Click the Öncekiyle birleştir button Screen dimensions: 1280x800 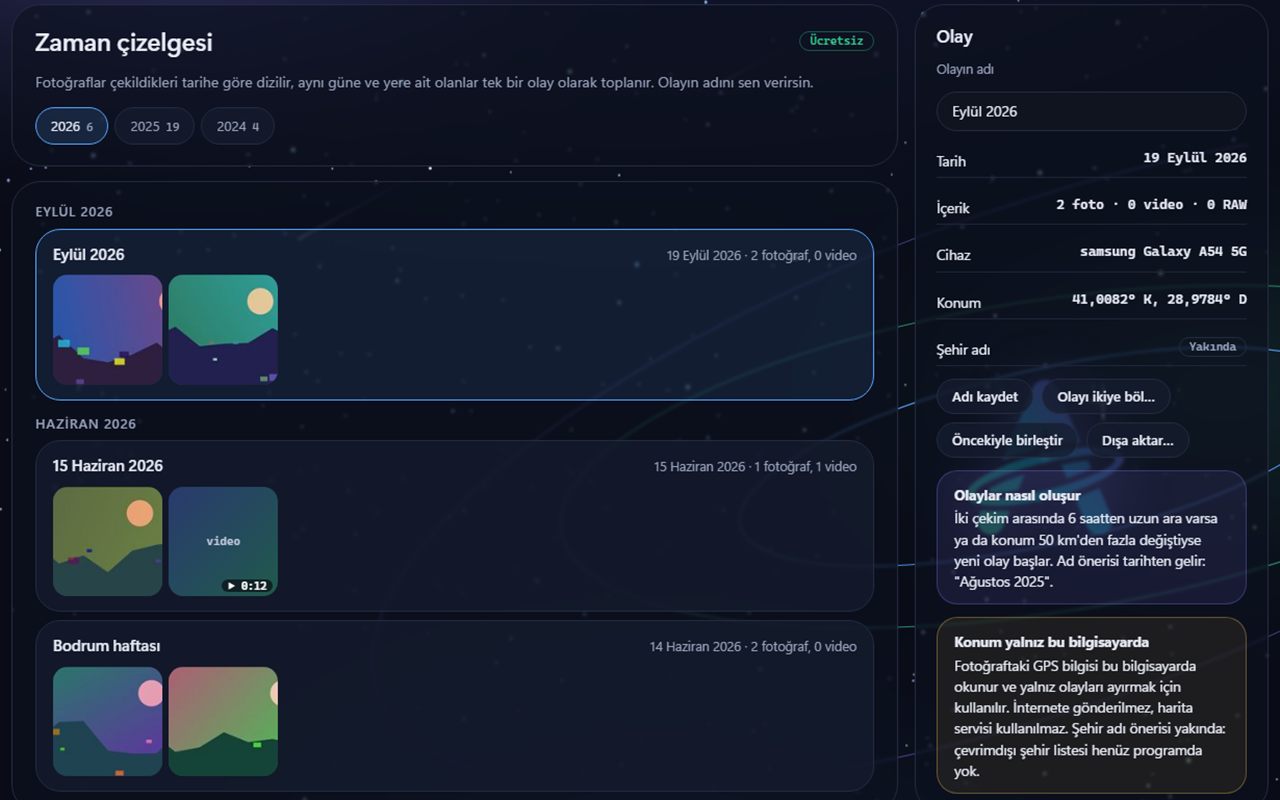point(1007,440)
